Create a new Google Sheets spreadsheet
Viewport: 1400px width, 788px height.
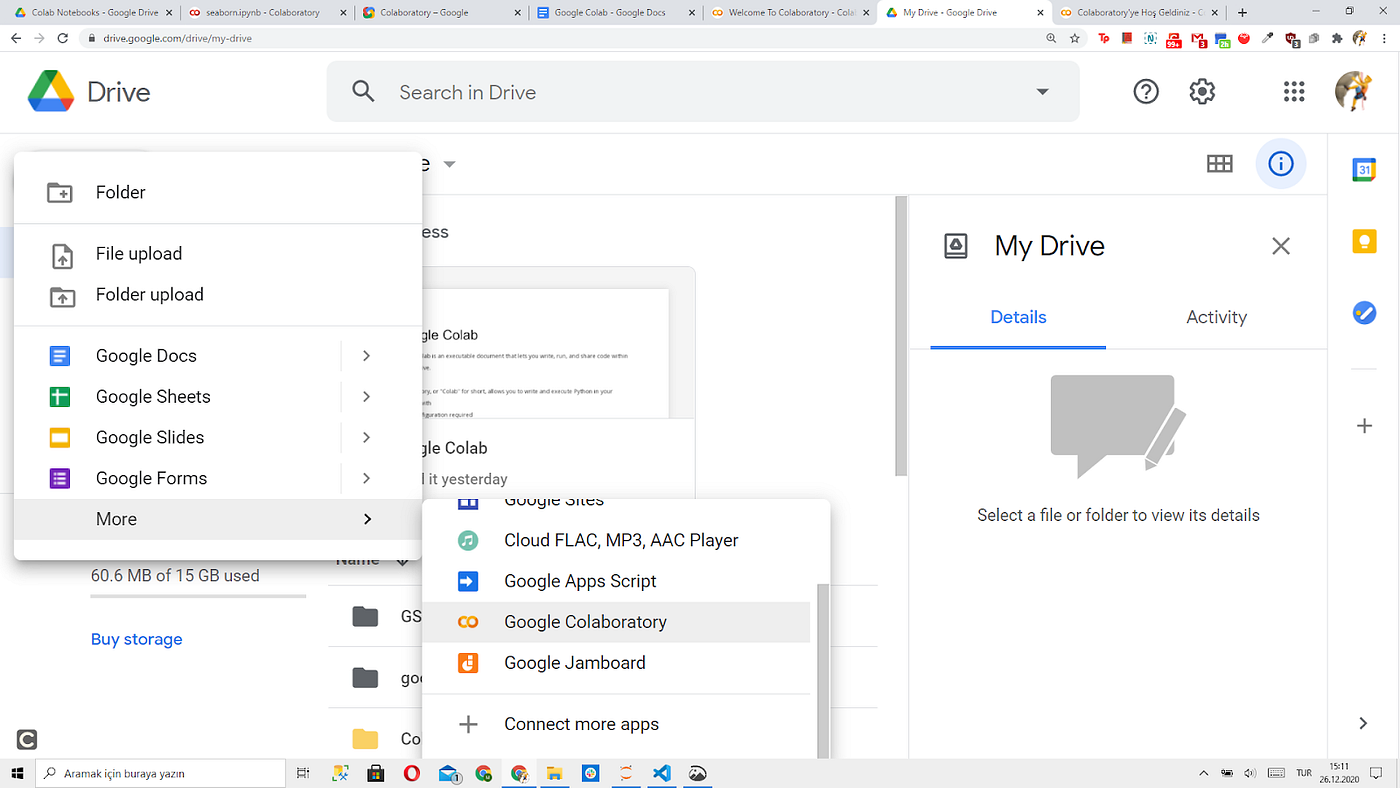point(176,397)
